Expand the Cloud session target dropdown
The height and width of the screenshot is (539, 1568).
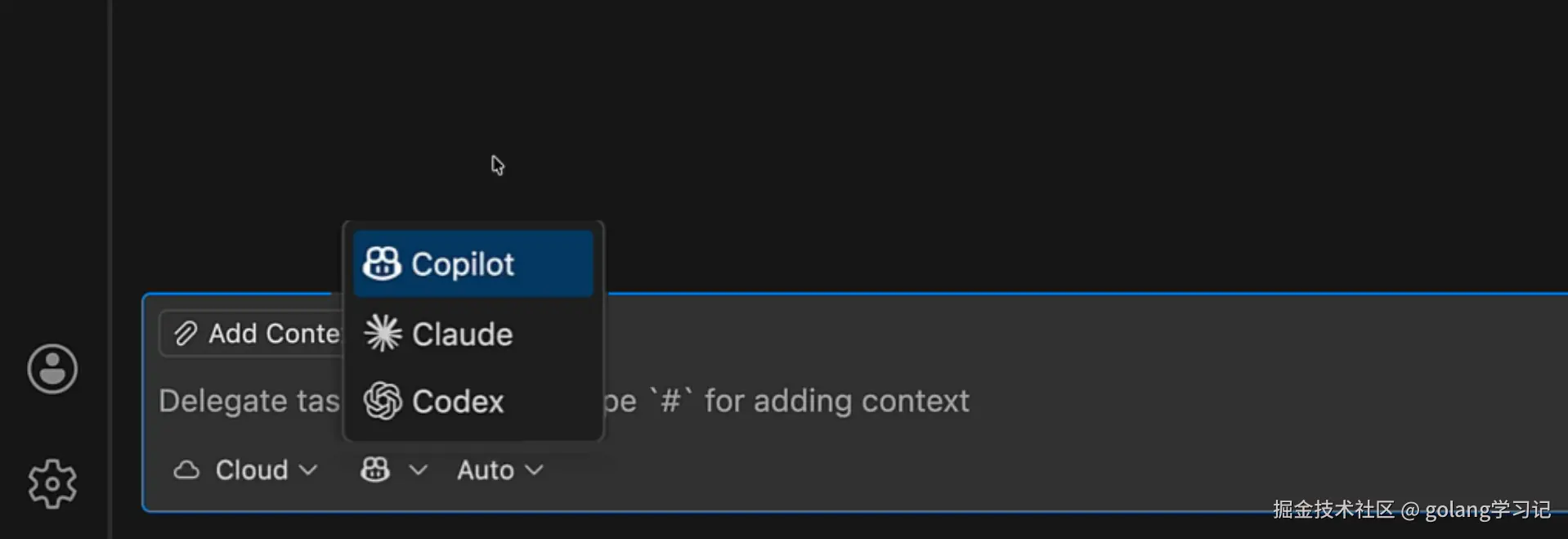pos(245,470)
